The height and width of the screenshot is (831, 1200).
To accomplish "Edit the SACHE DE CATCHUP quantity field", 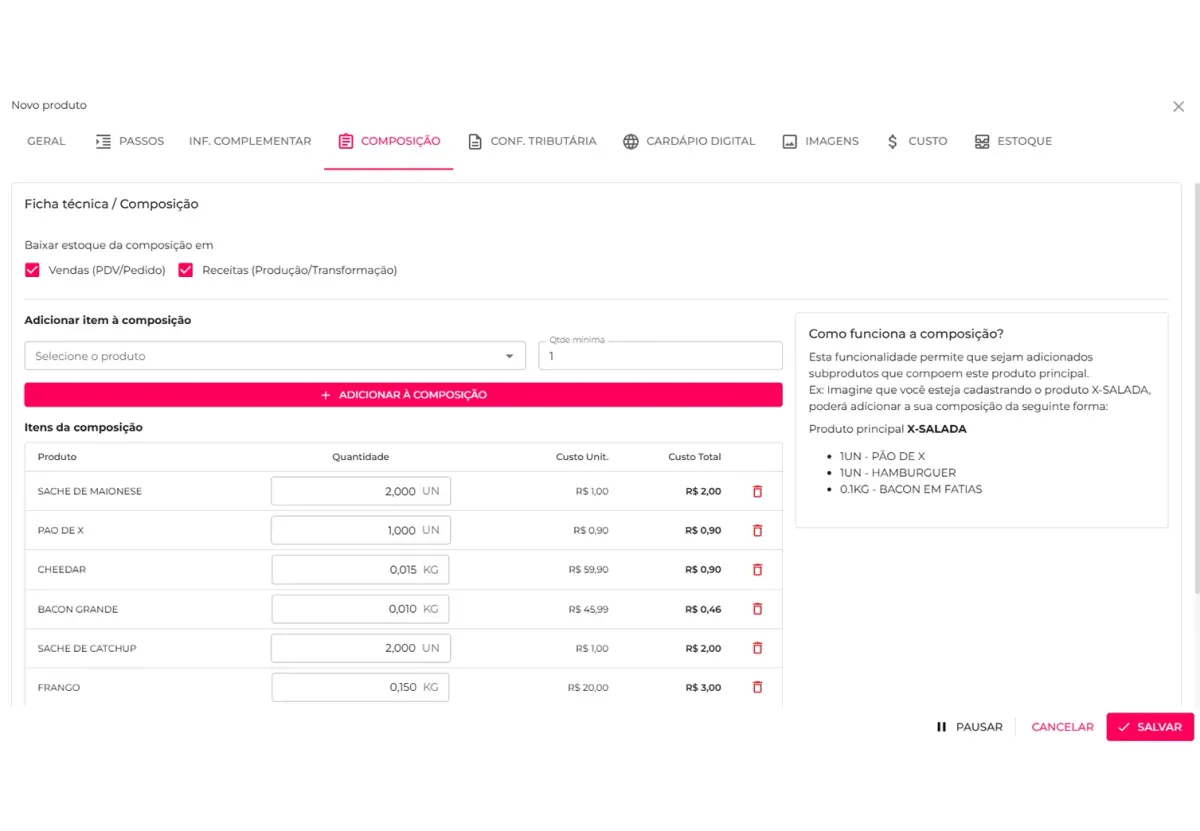I will point(361,648).
